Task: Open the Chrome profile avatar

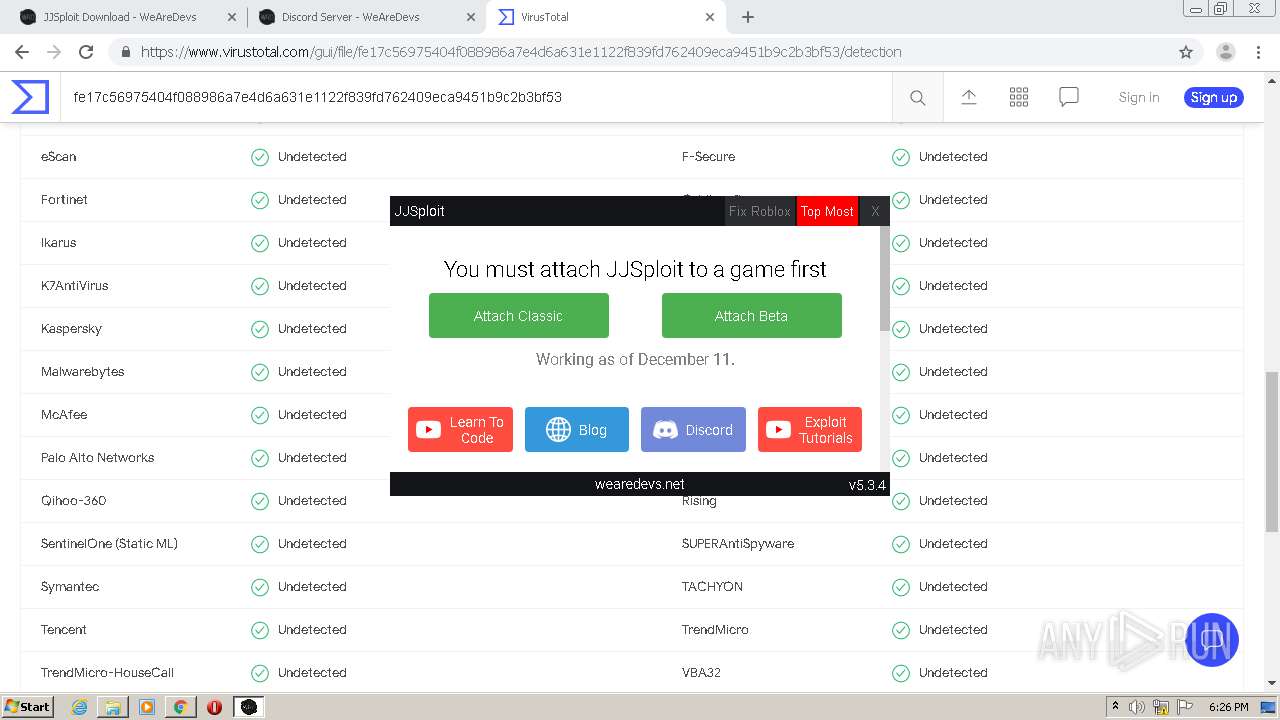Action: pos(1225,52)
